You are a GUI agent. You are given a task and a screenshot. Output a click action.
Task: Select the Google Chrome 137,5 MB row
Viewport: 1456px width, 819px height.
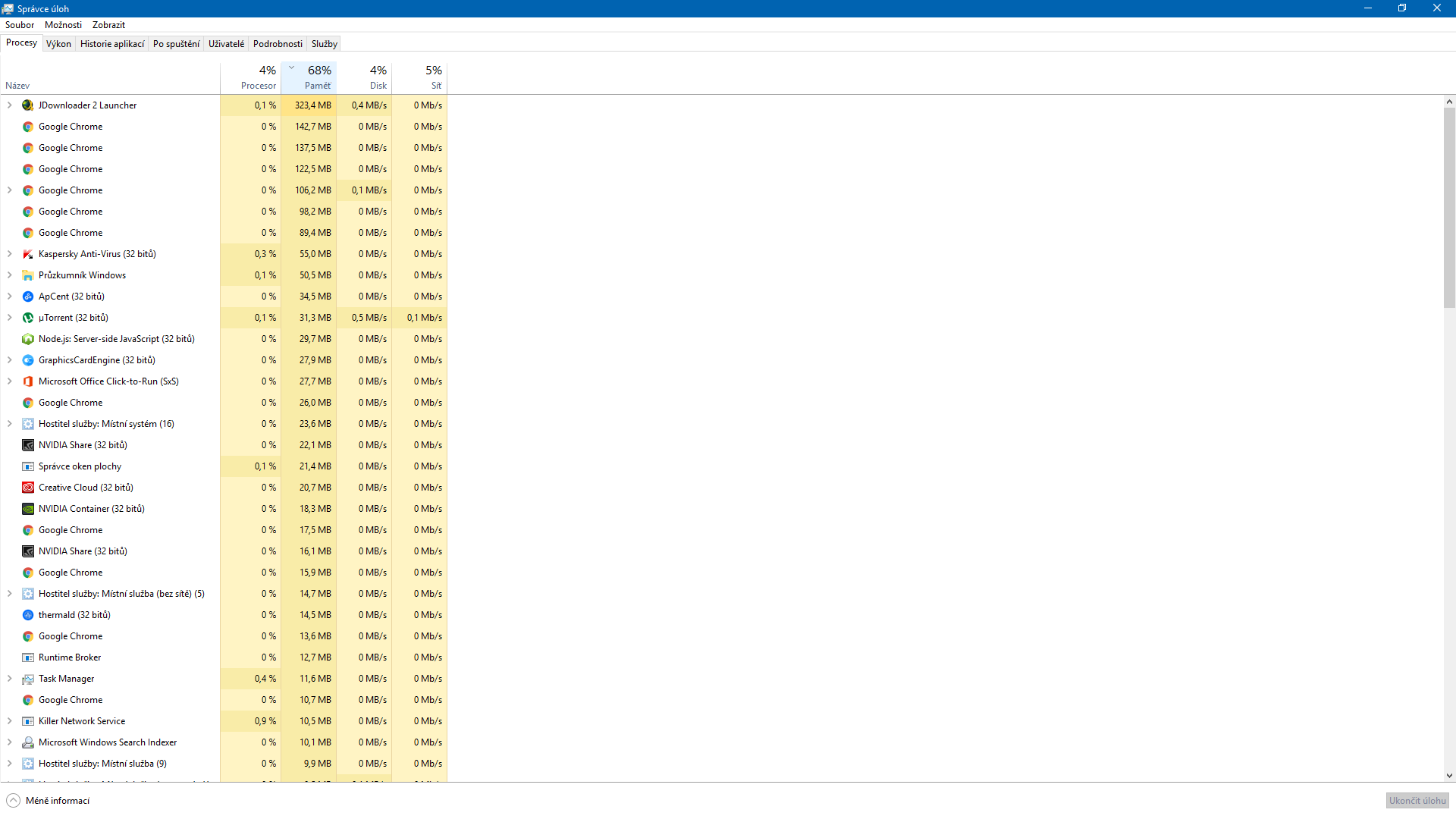click(224, 148)
